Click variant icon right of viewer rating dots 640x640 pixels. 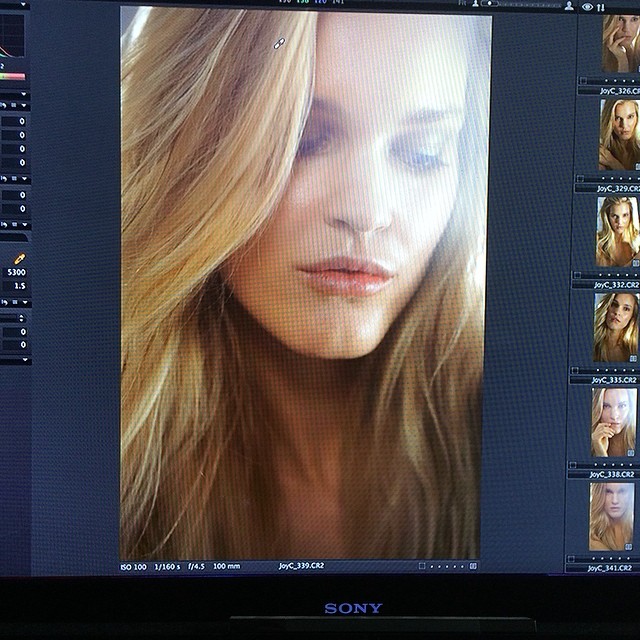tap(473, 566)
